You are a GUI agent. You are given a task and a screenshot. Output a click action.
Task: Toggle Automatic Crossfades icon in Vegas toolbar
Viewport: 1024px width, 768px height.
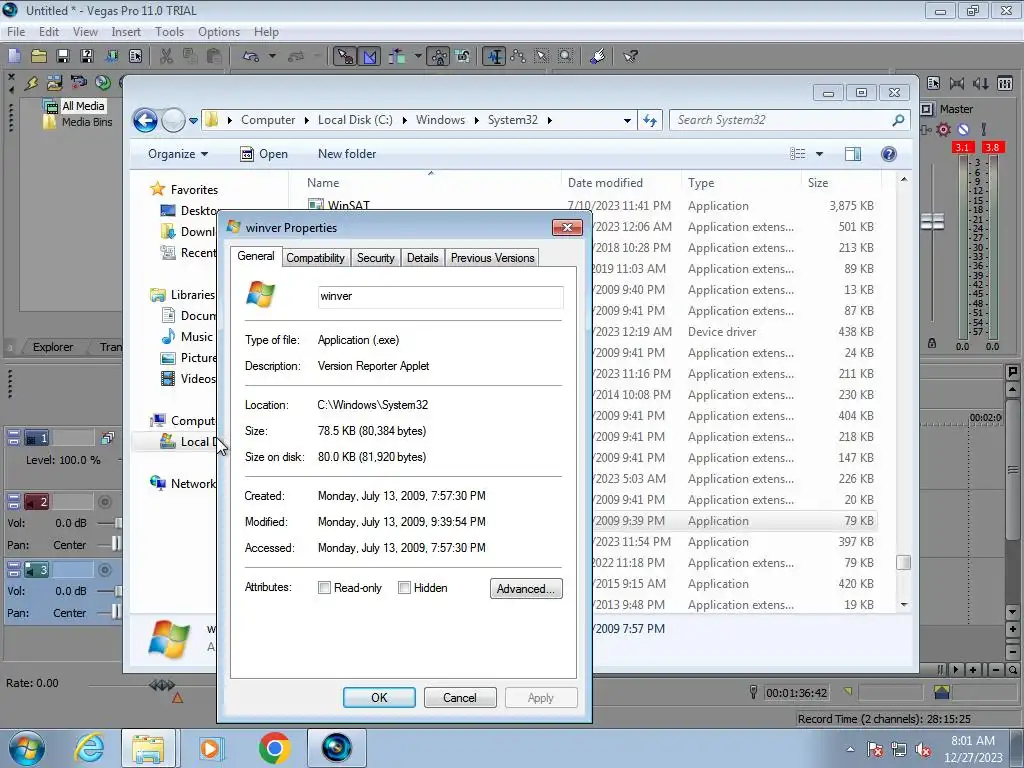(370, 56)
